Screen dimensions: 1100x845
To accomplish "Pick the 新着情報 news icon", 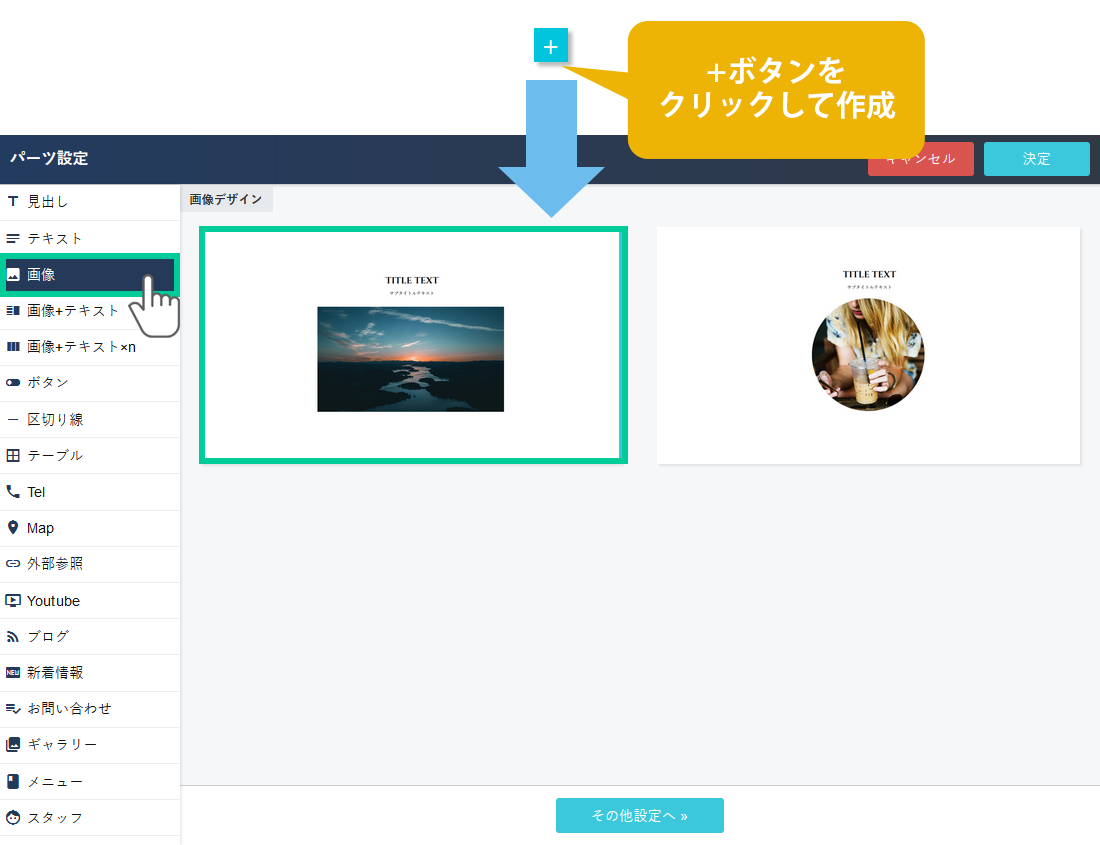I will click(13, 673).
